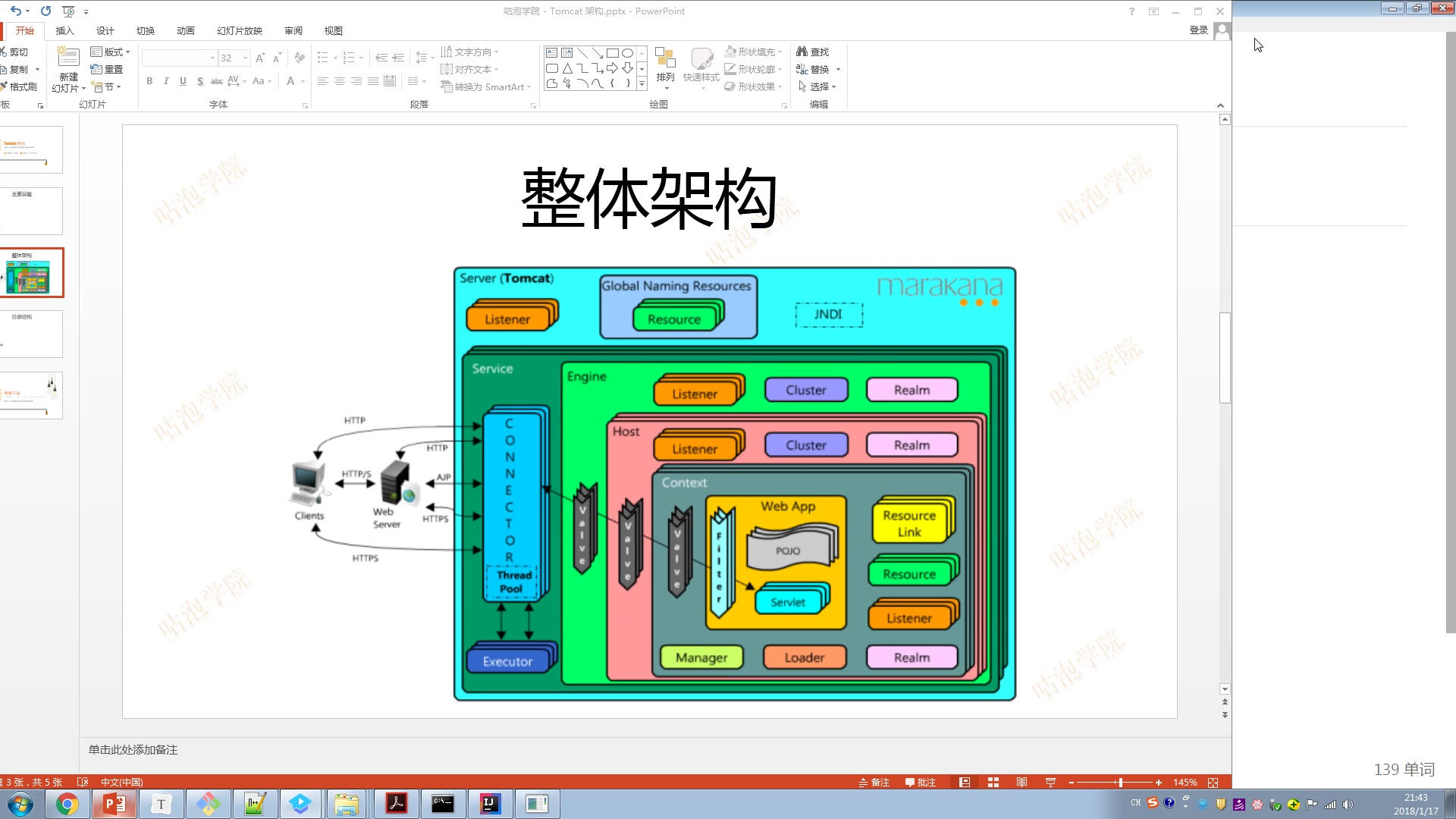Decrease font size with the small A icon
The height and width of the screenshot is (819, 1456).
pyautogui.click(x=277, y=58)
